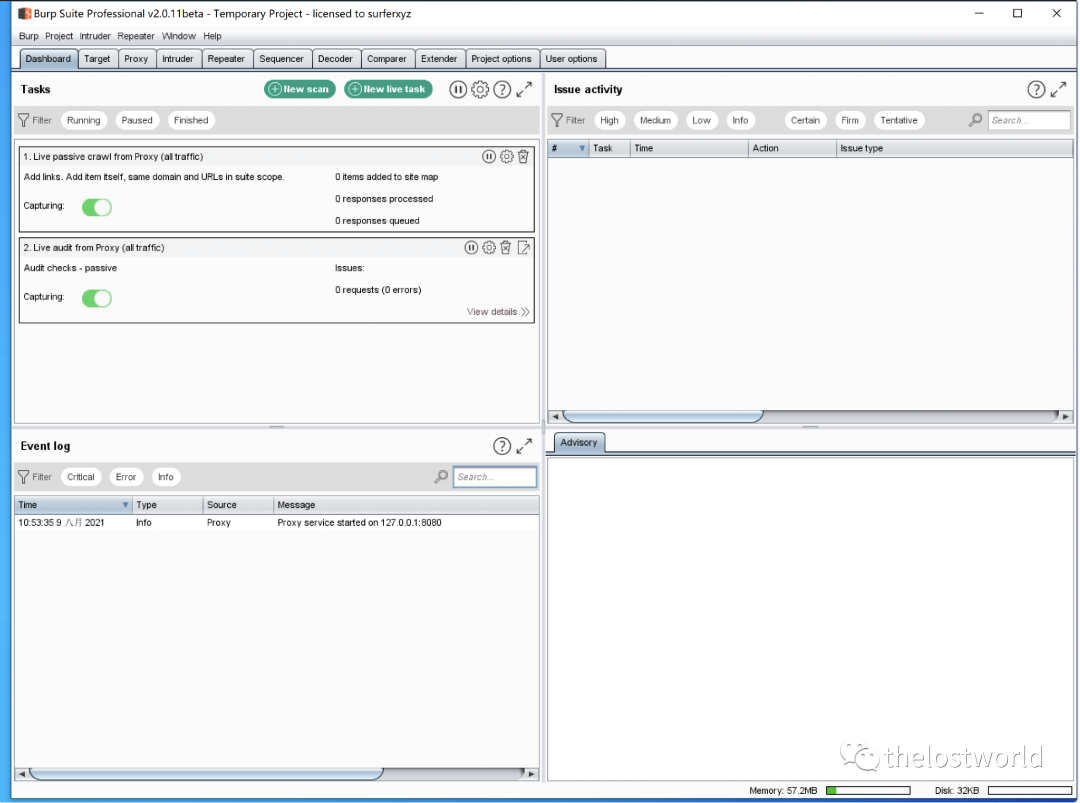Toggle the Firm confidence filter
The image size is (1080, 803).
850,120
